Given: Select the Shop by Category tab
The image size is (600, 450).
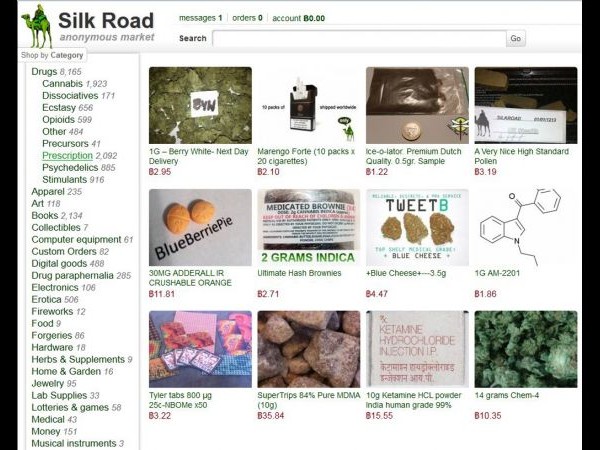Looking at the screenshot, I should pyautogui.click(x=52, y=55).
